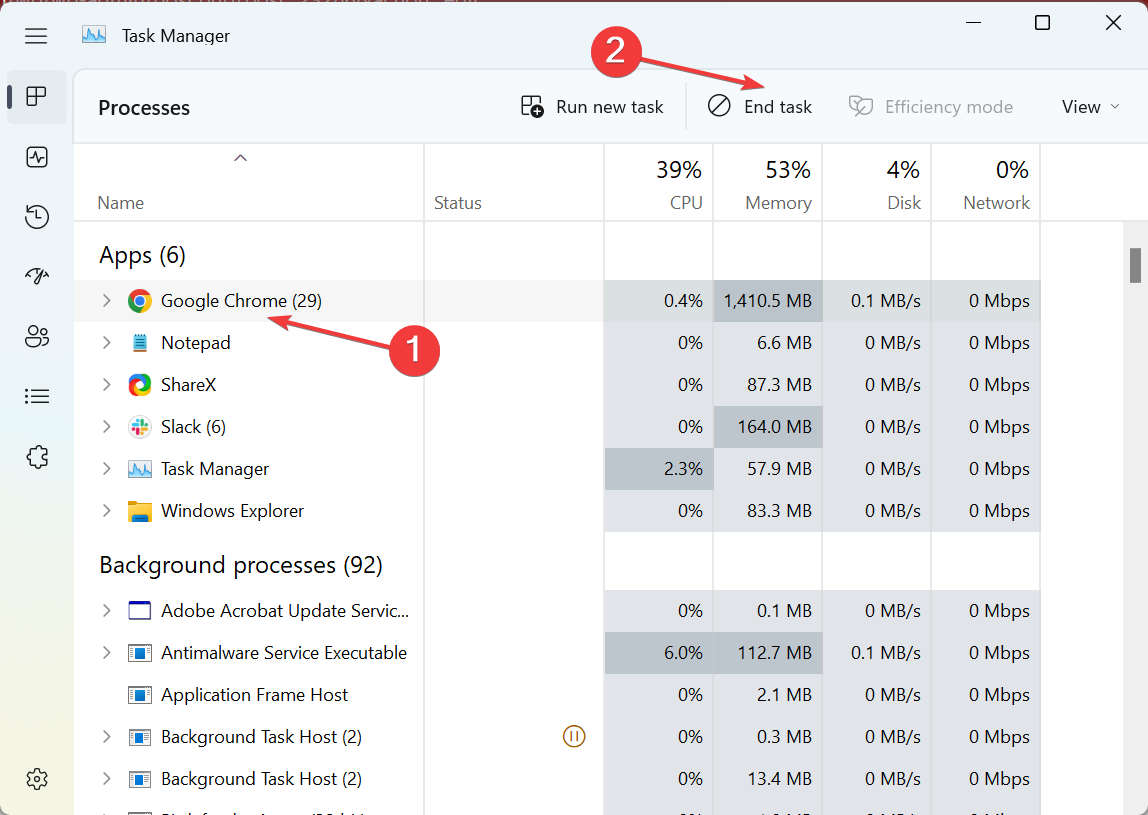Click the Adobe Acrobat Update Service icon
This screenshot has height=815, width=1148.
(x=139, y=611)
